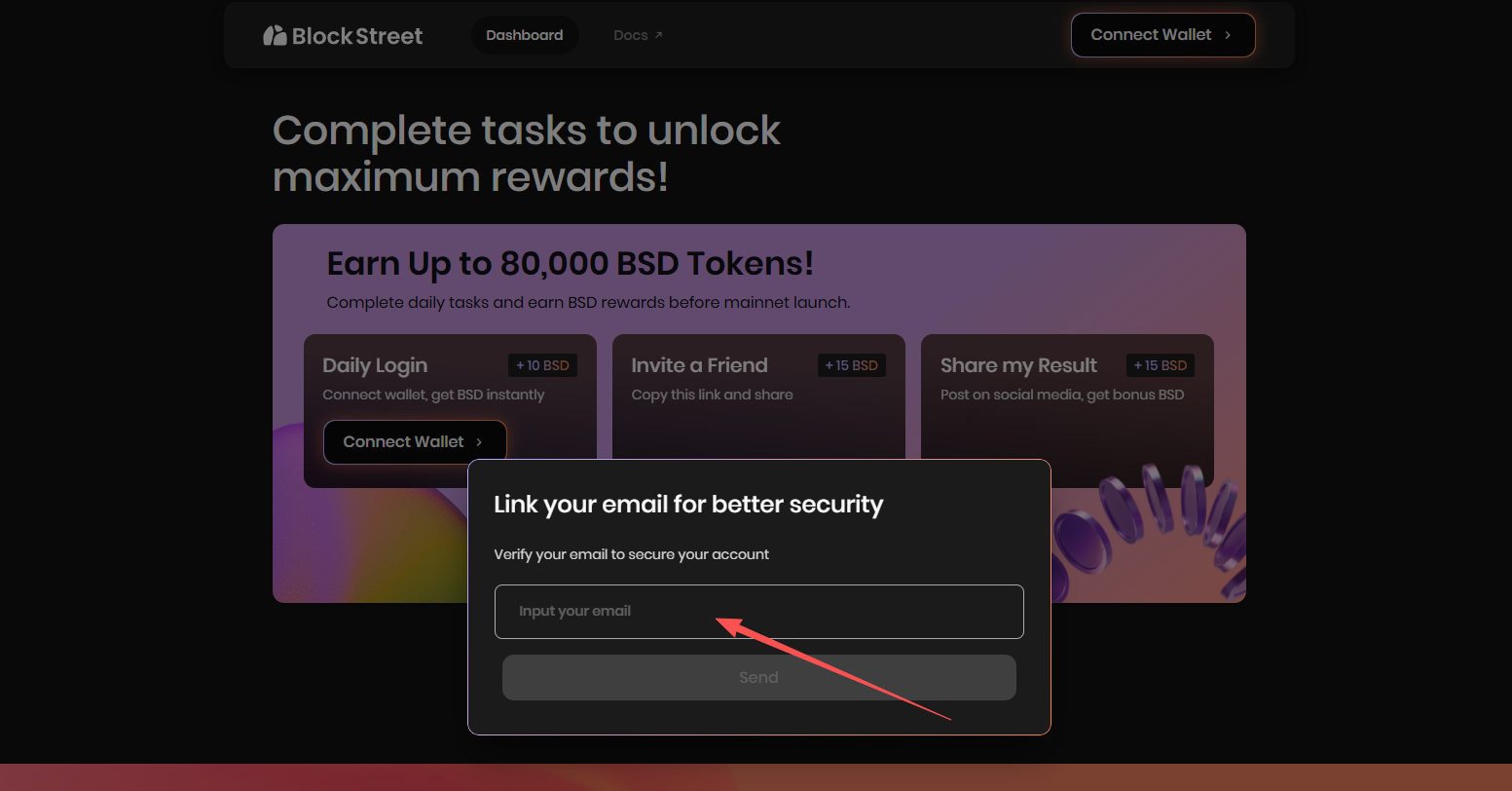1512x791 pixels.
Task: Click the external arrow icon beside Docs
Action: point(659,35)
